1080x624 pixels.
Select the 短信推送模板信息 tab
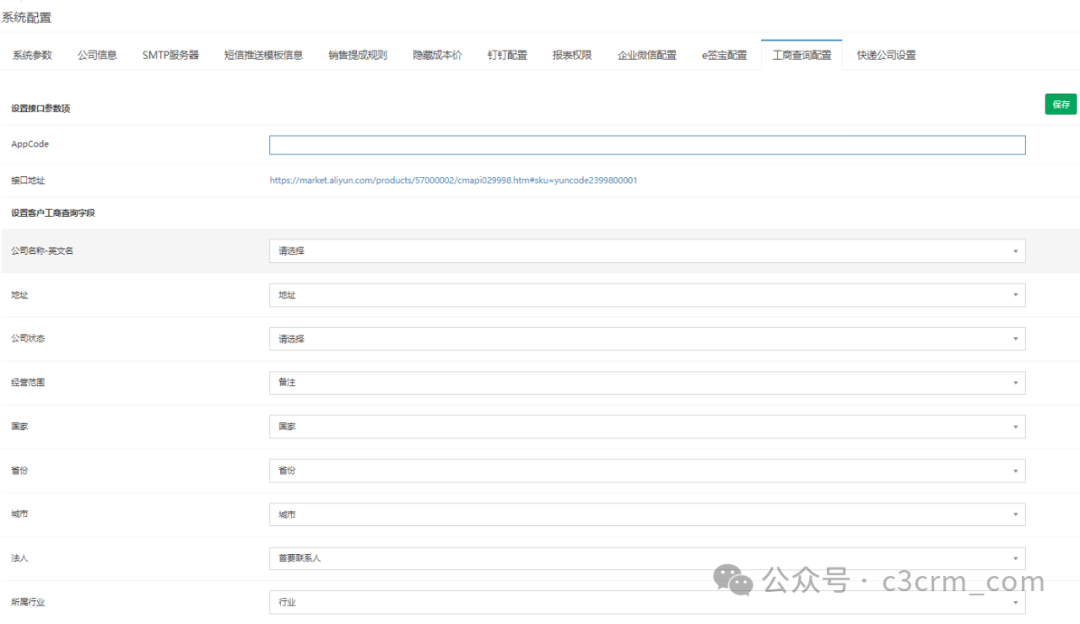pyautogui.click(x=263, y=55)
